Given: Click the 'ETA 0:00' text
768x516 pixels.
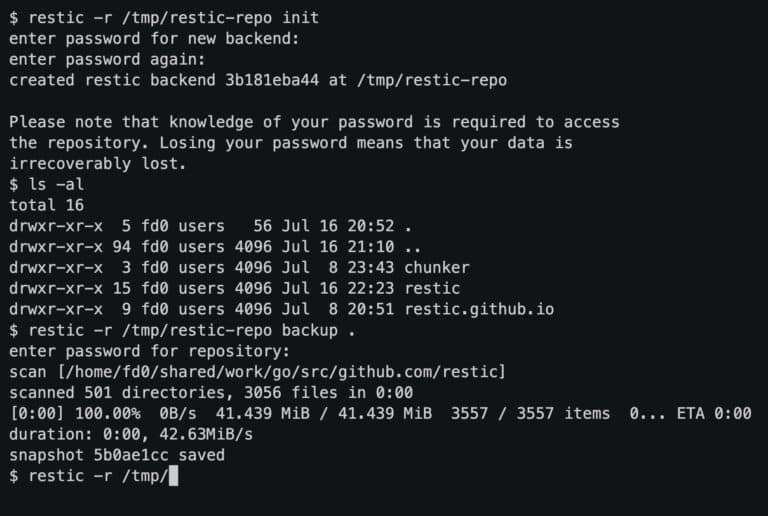Looking at the screenshot, I should coord(714,414).
